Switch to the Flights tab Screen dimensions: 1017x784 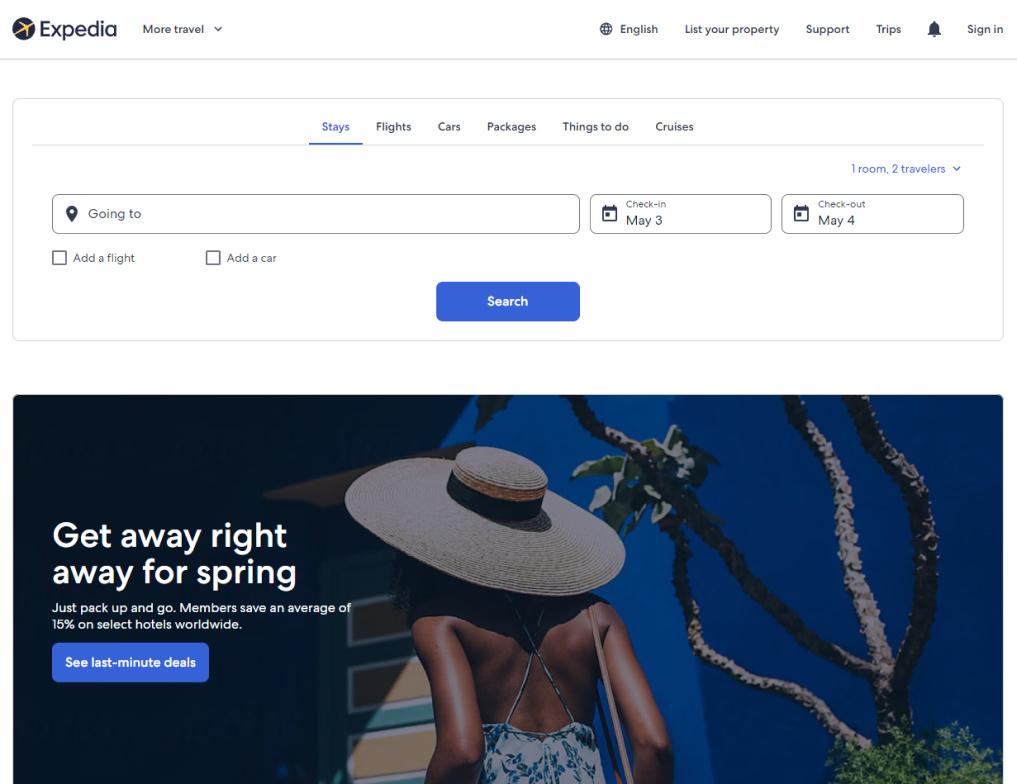[x=393, y=127]
